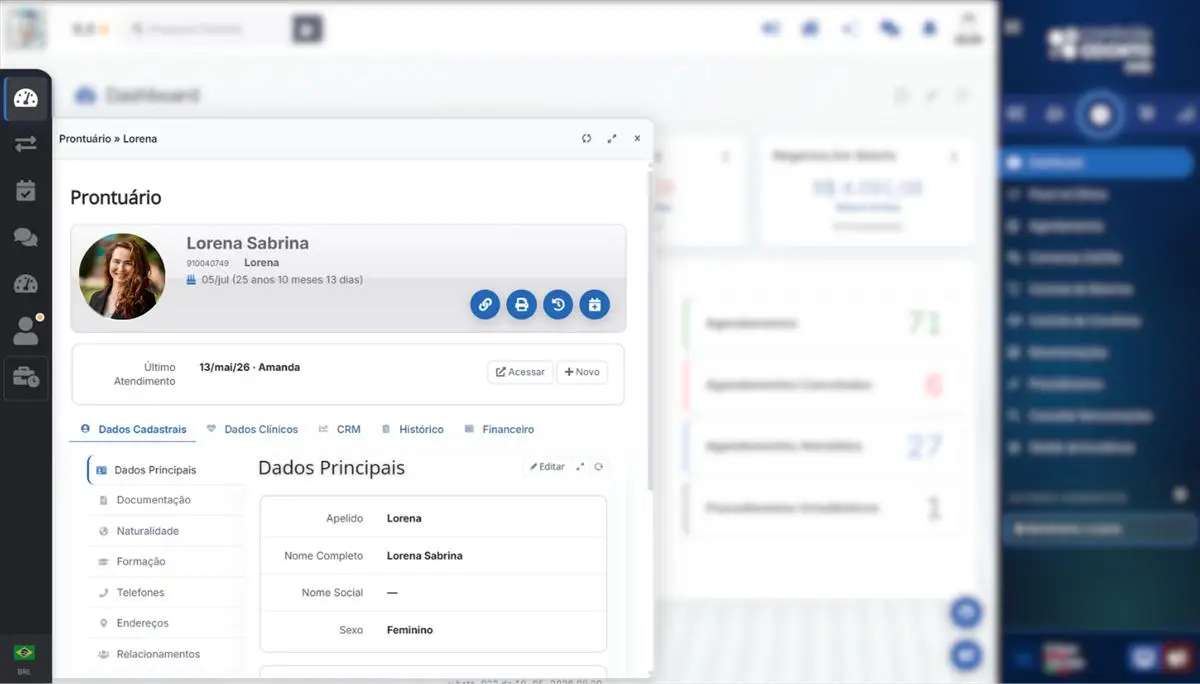Expand the Dados Principais section
Screen dimensions: 1200x684
[580, 467]
